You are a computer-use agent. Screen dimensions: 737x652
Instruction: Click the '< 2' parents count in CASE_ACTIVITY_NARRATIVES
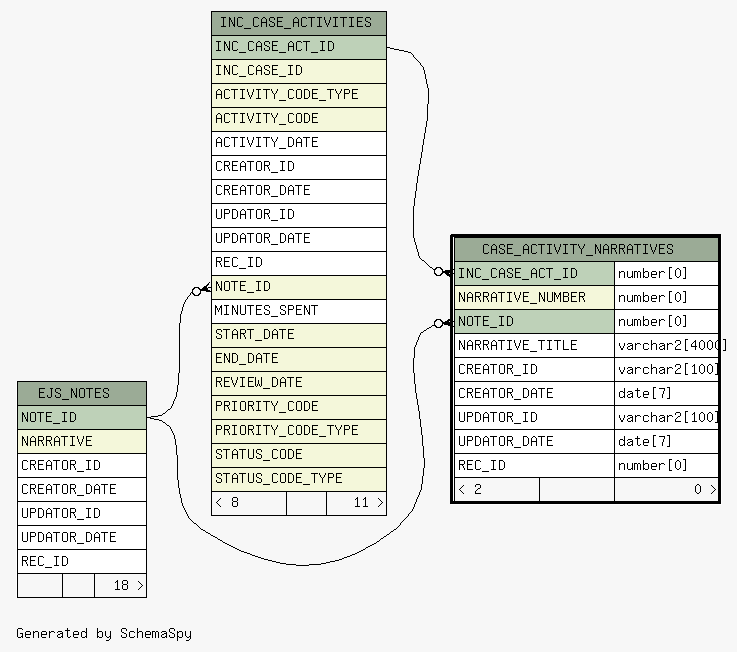click(496, 489)
